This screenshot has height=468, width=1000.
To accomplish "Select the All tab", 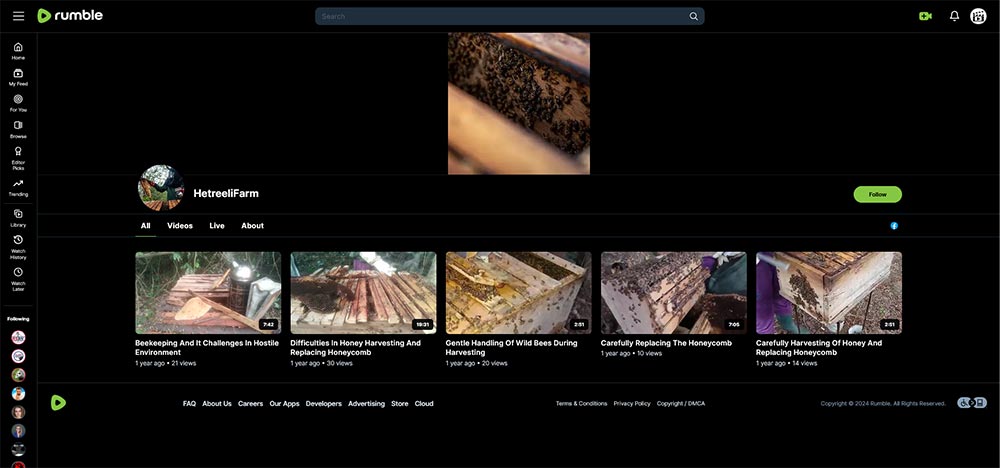I will (145, 226).
